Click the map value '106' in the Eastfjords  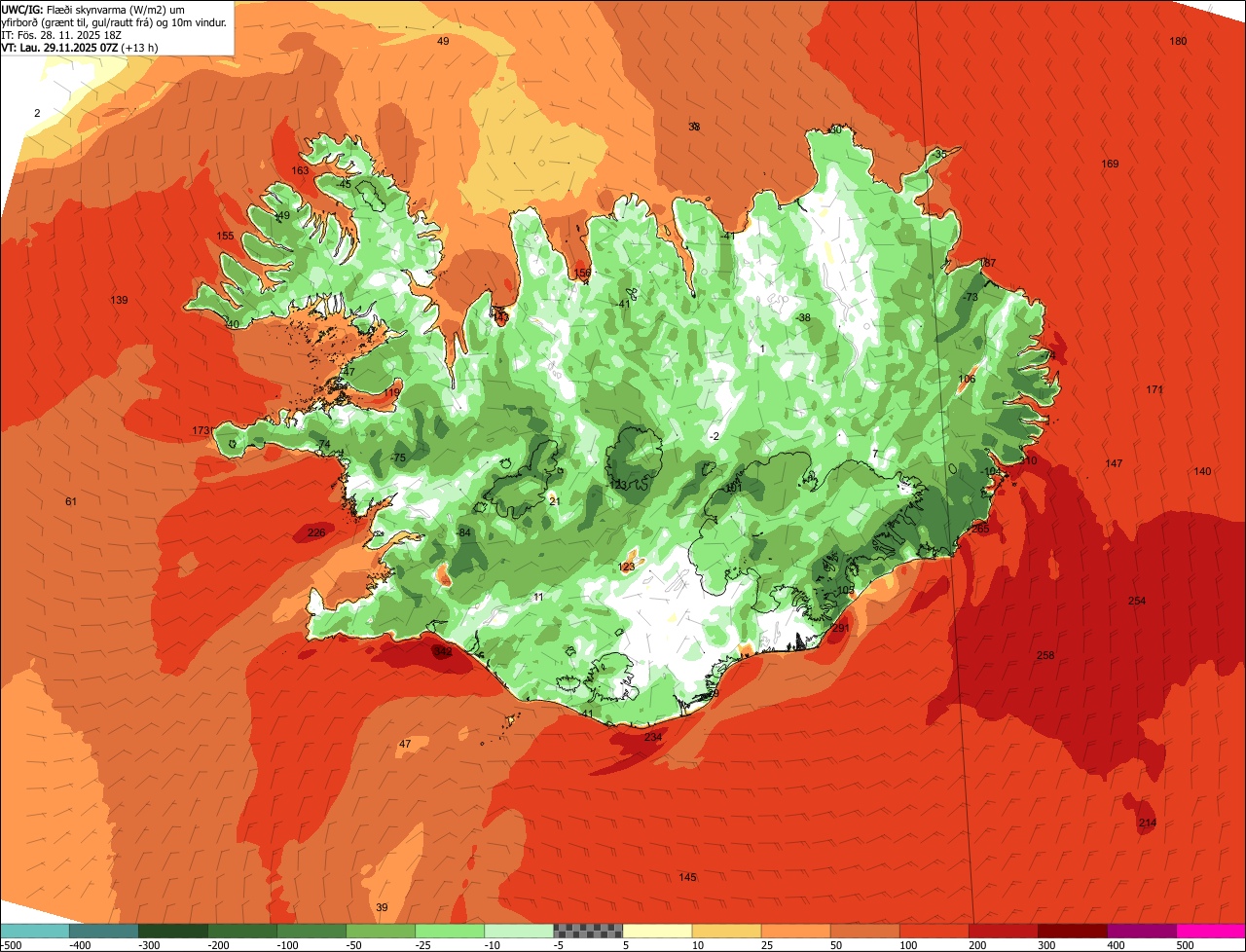pyautogui.click(x=967, y=380)
